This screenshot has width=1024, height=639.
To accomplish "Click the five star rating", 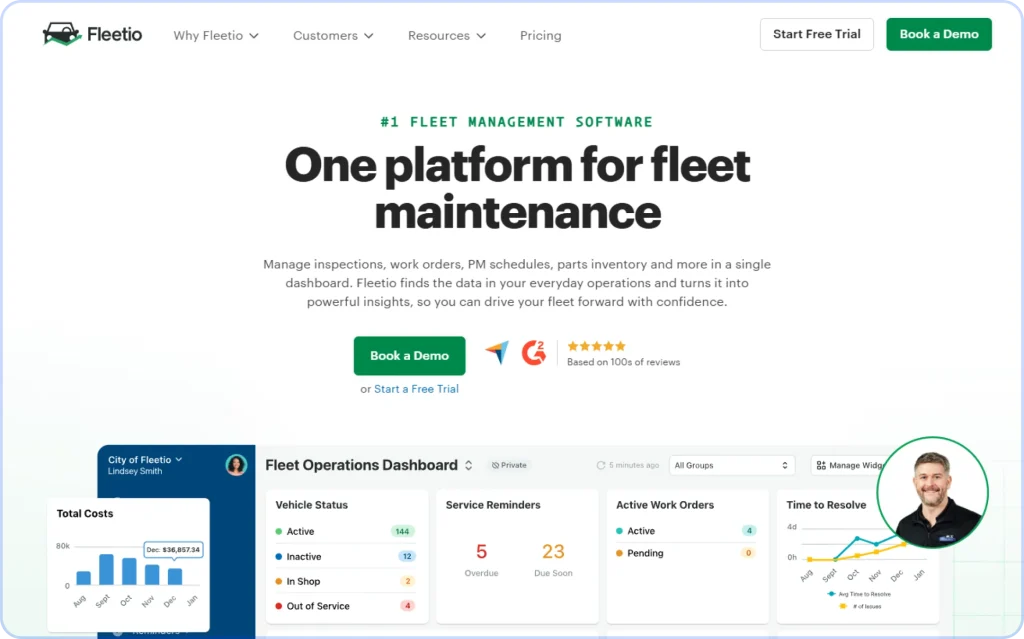I will point(596,346).
